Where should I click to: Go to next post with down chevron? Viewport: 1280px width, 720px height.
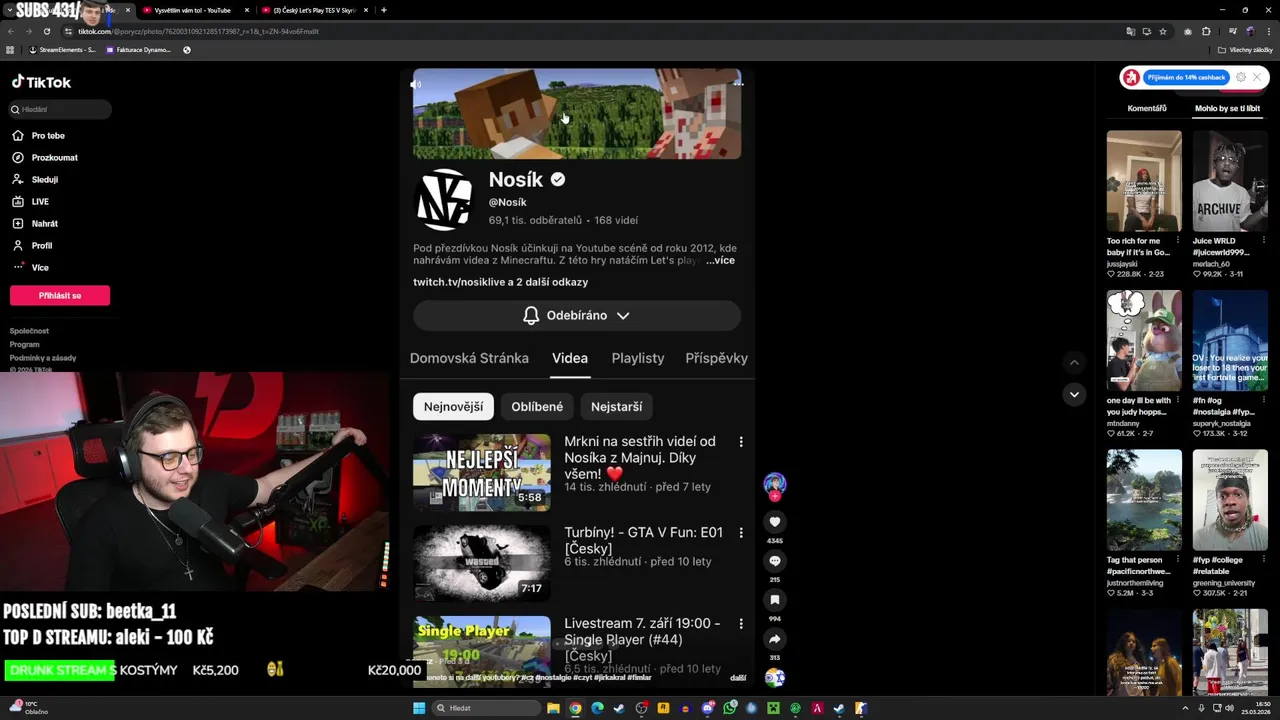[x=1074, y=394]
